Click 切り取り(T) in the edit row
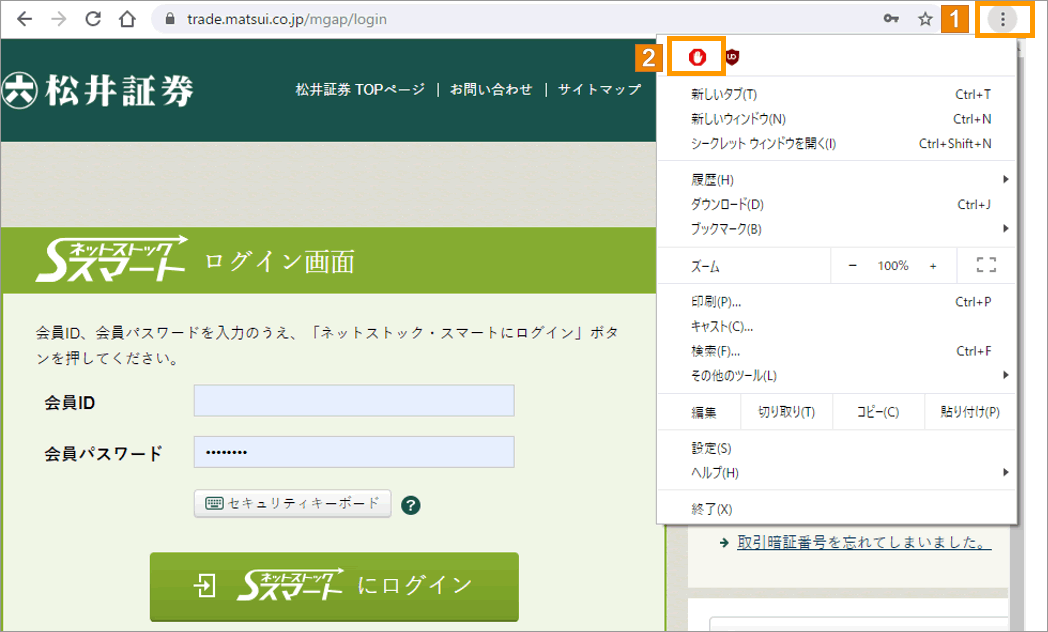 pos(787,412)
